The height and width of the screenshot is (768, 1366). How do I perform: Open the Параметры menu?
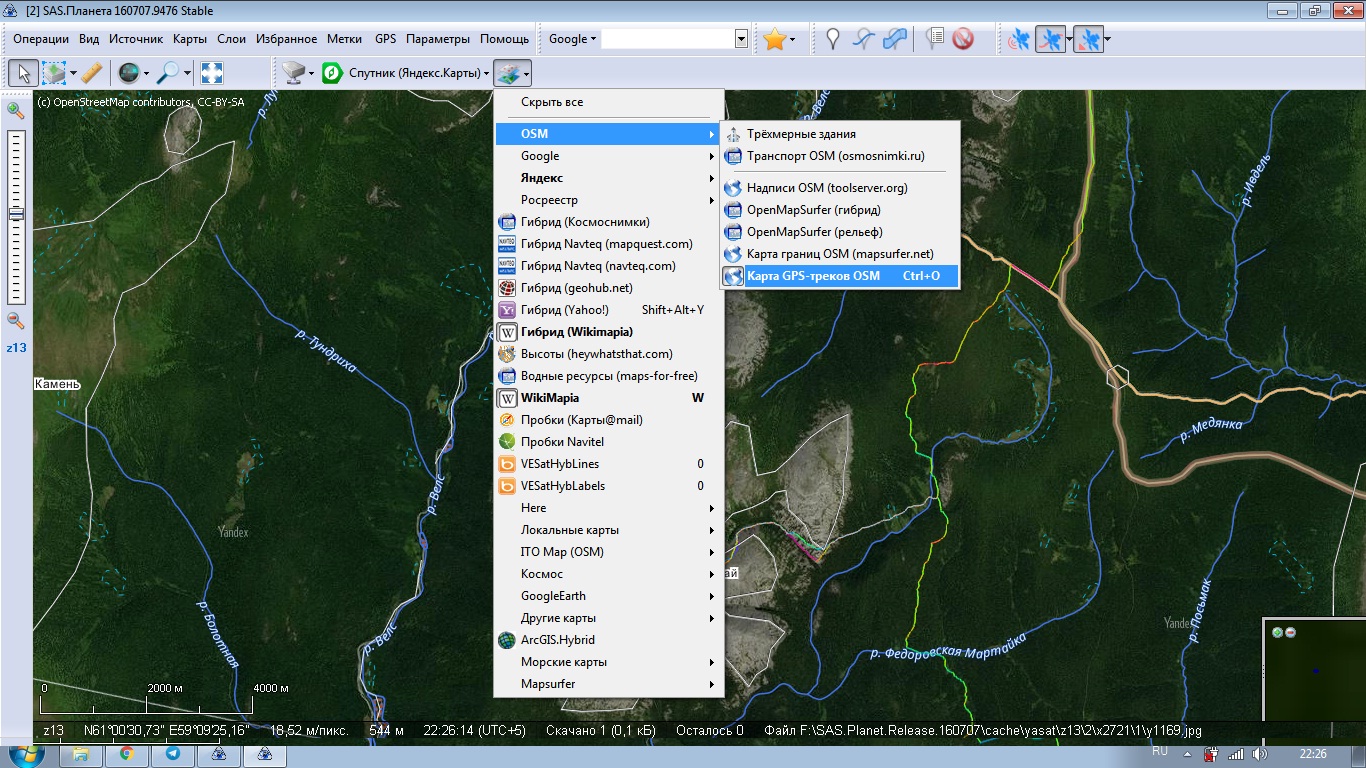coord(438,40)
